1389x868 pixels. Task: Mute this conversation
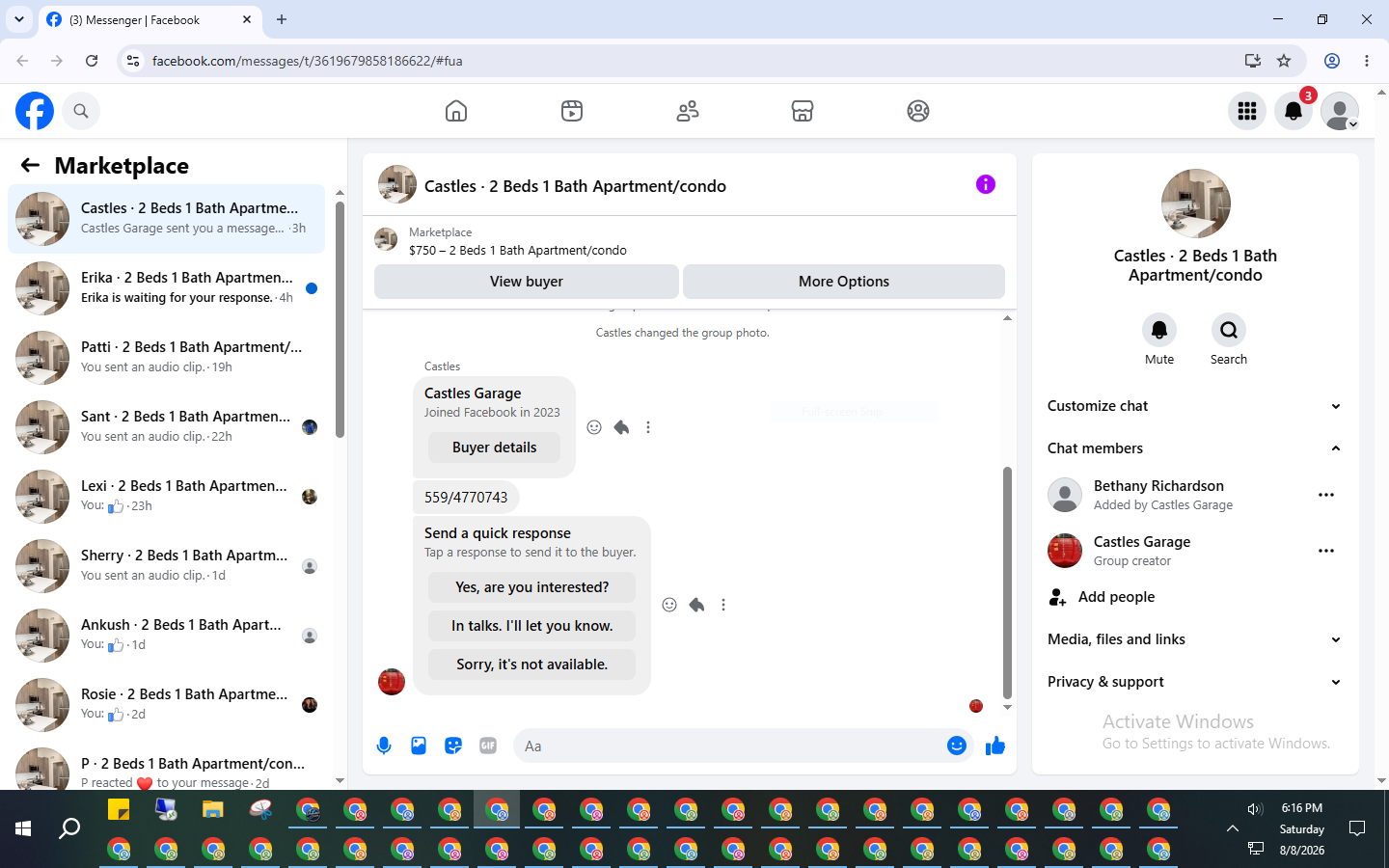click(1159, 331)
